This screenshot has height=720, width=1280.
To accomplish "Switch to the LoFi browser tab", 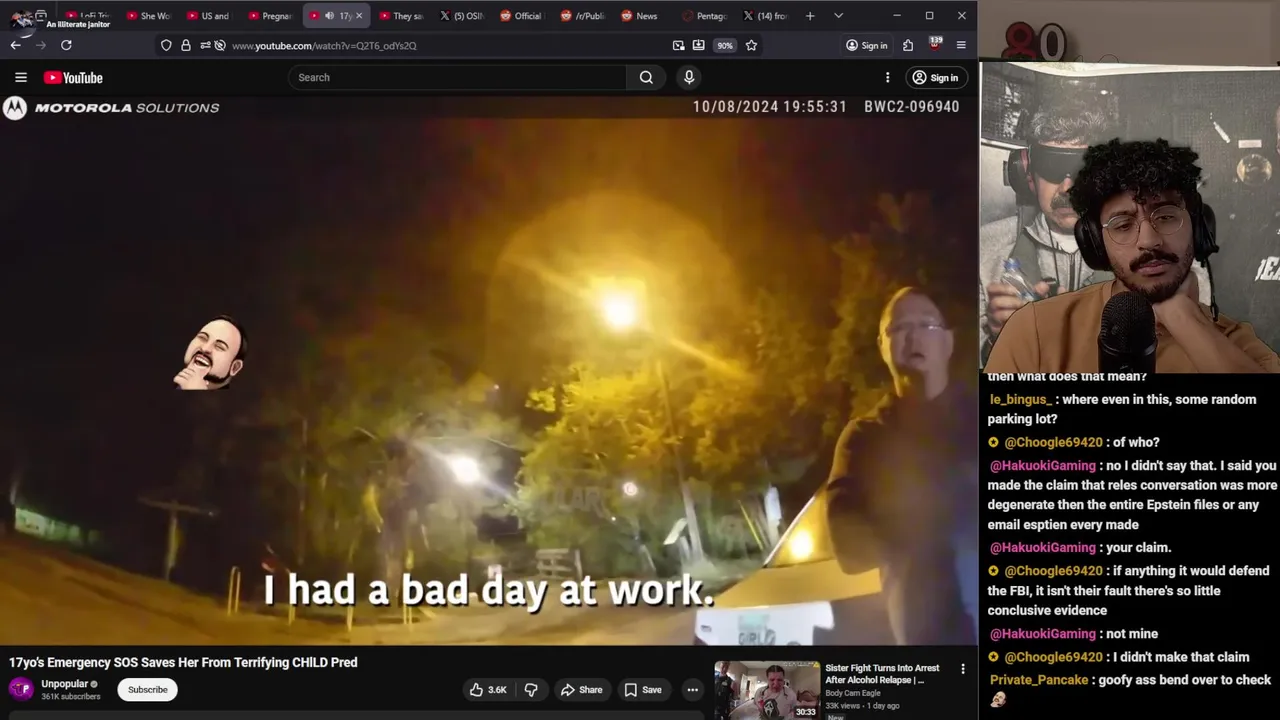I will (x=88, y=16).
